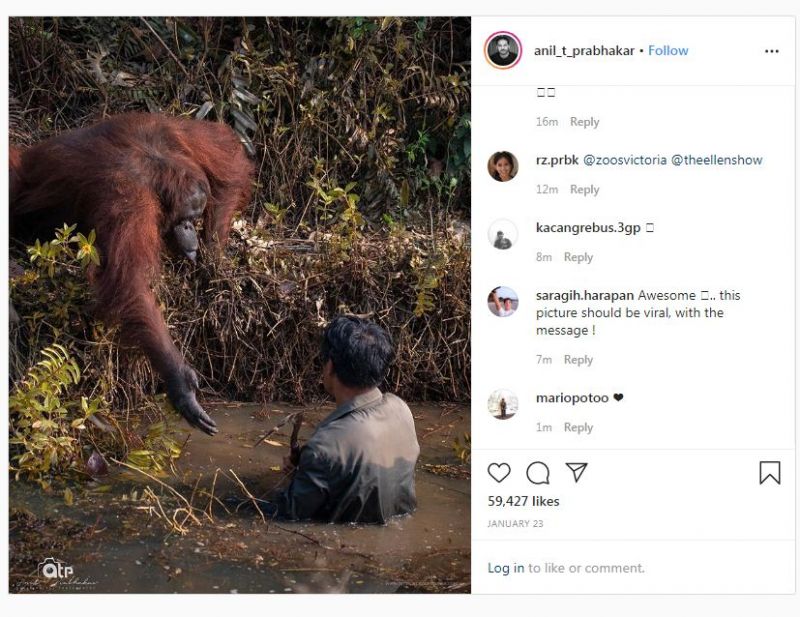
Task: Open rz.prbk commenter's avatar
Action: tap(503, 166)
